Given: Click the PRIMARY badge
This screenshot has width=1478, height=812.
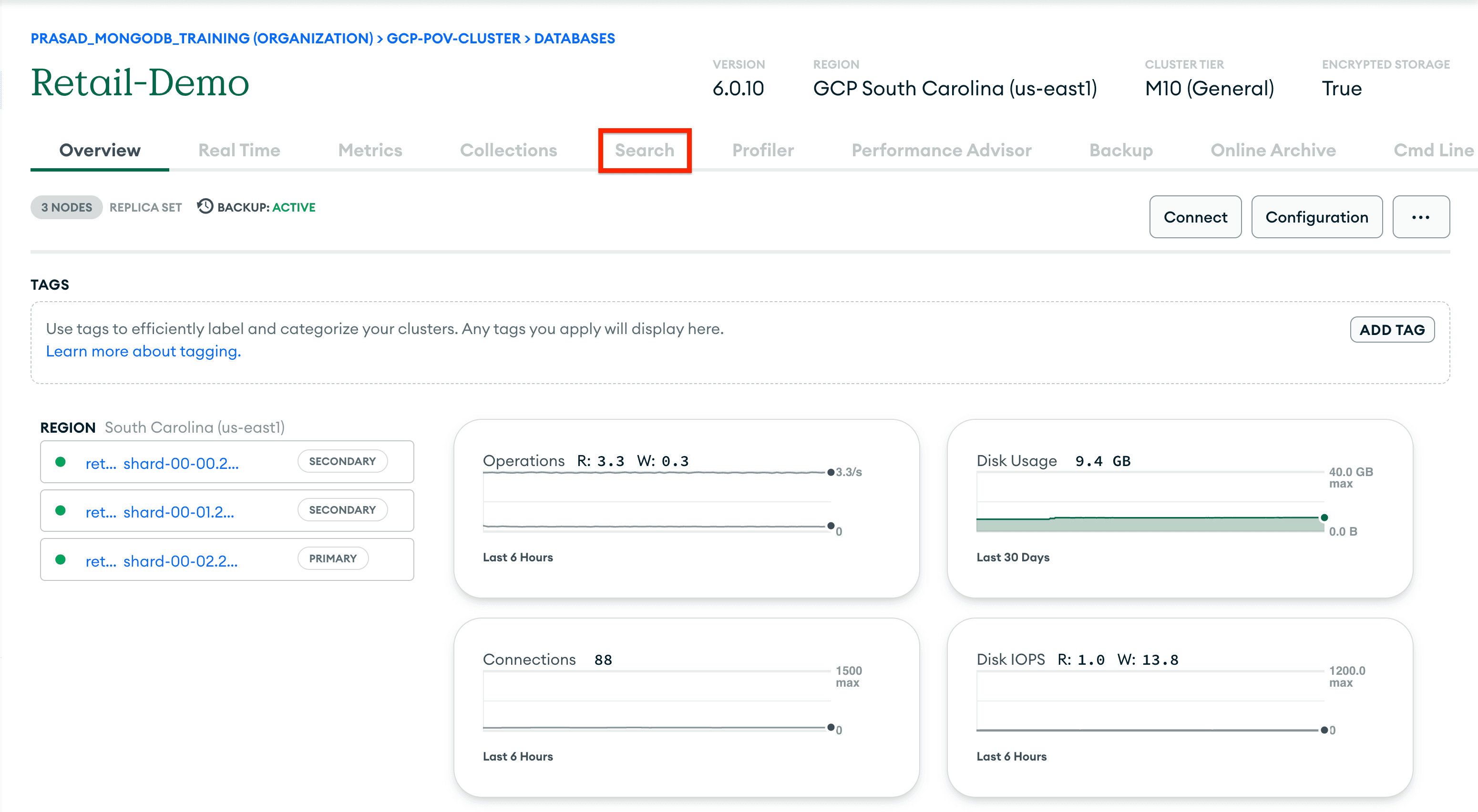Looking at the screenshot, I should pos(333,558).
